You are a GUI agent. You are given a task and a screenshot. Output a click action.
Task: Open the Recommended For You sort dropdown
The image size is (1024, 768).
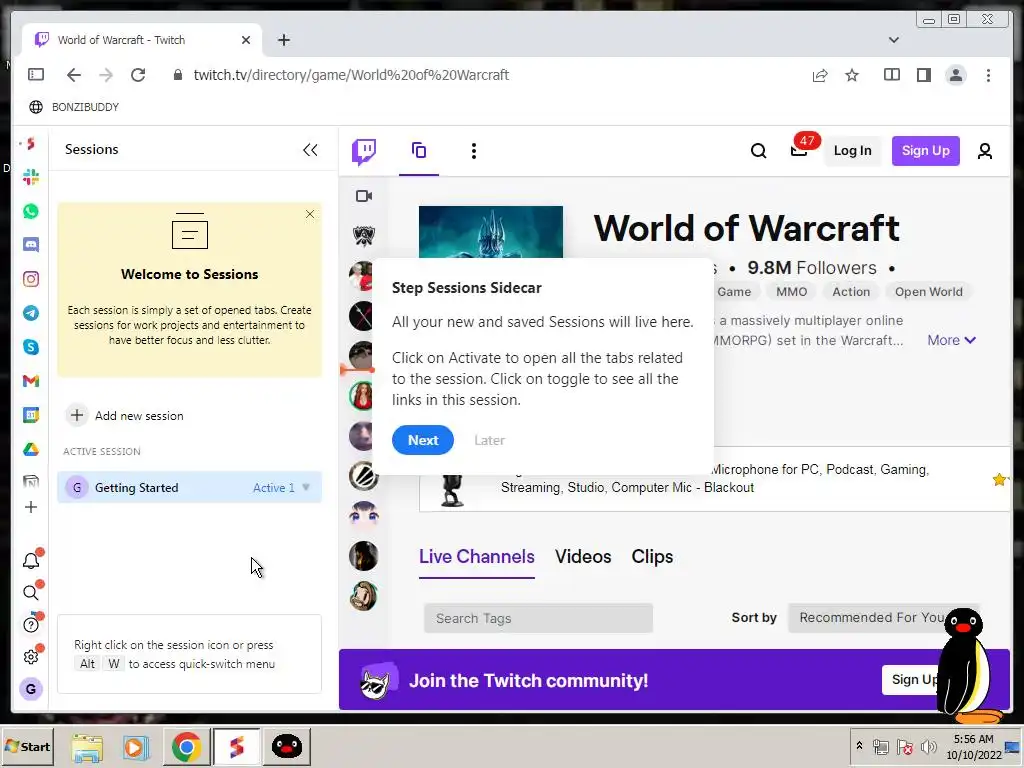pos(883,618)
